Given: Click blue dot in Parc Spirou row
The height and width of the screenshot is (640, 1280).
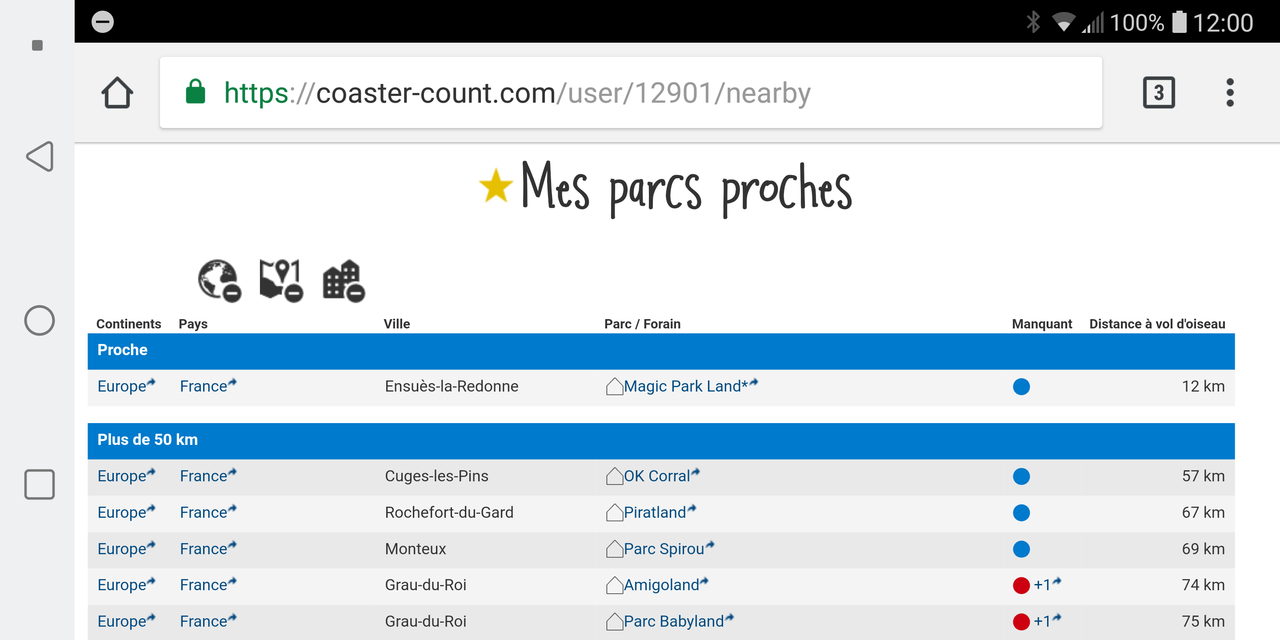Looking at the screenshot, I should pyautogui.click(x=1021, y=549).
